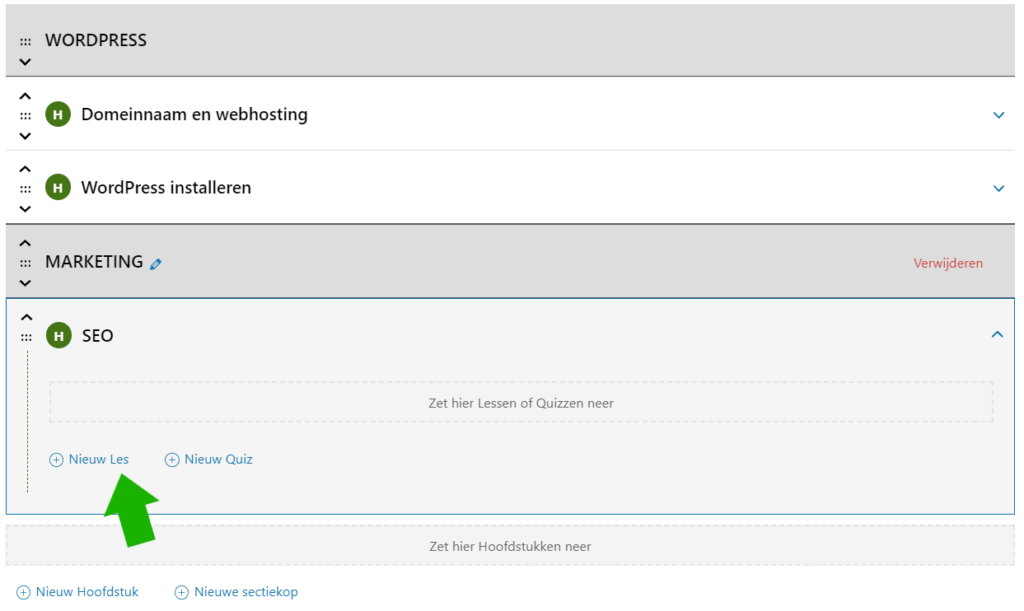
Task: Add a new lesson via Nieuw Les
Action: (x=89, y=460)
